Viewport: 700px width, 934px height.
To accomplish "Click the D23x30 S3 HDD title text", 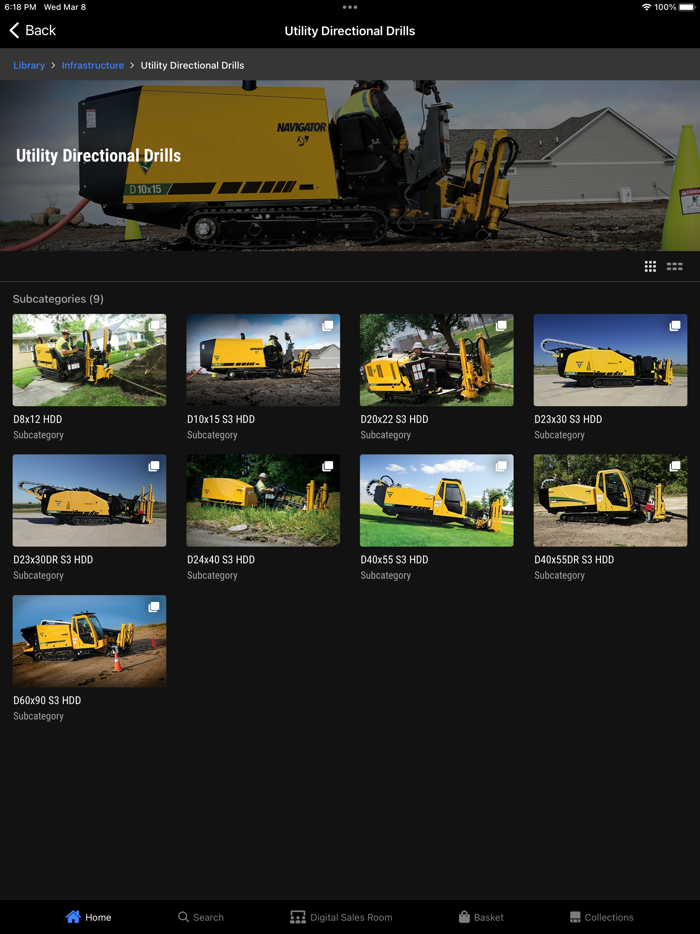I will 568,419.
